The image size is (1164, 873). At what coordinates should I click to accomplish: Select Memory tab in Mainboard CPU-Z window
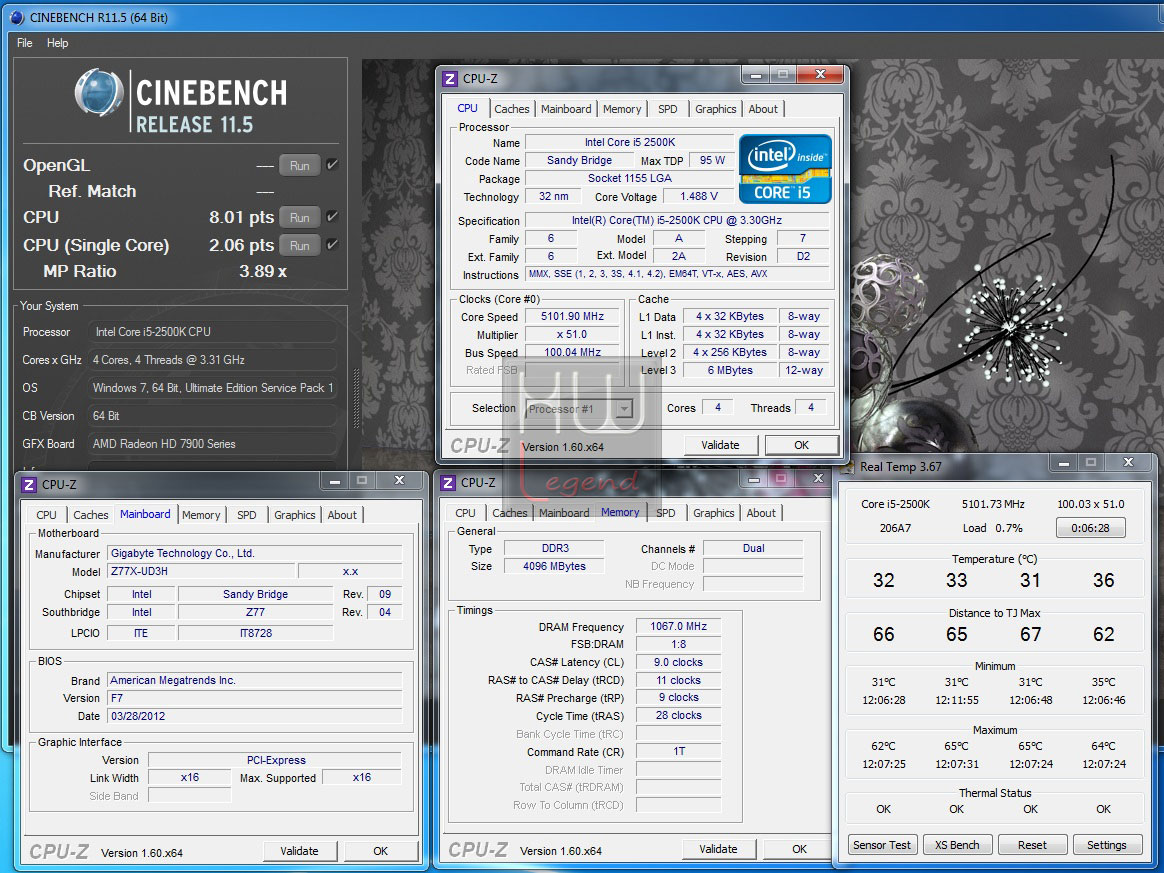click(x=201, y=515)
